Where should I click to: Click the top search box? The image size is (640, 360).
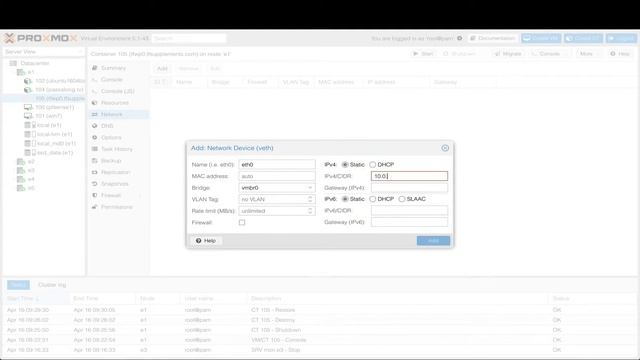(x=189, y=38)
